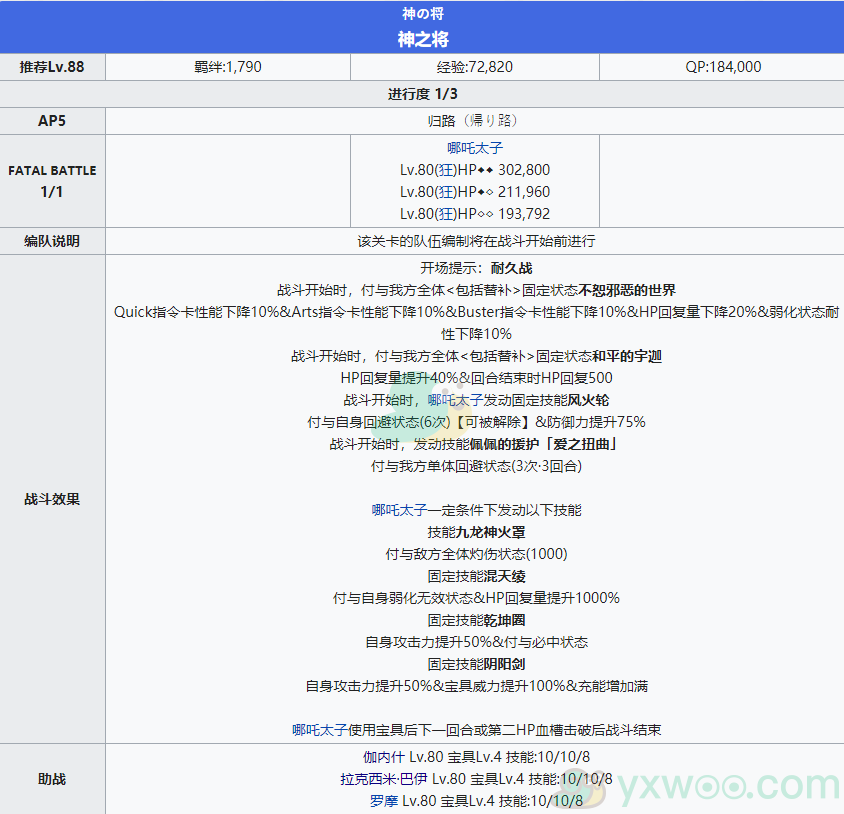Click 哪吒太子 link in 发动固定技能风火轮 line

coord(455,400)
